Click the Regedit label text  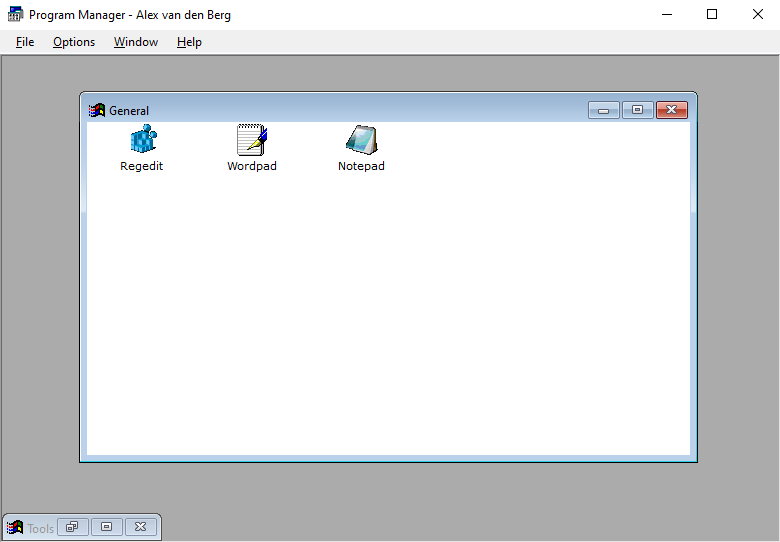[141, 166]
